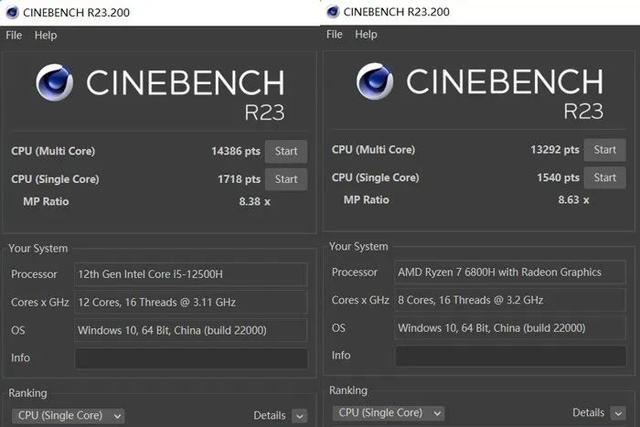Click 'Your System' heading in right window
Screen dimensions: 640x427
tap(358, 247)
